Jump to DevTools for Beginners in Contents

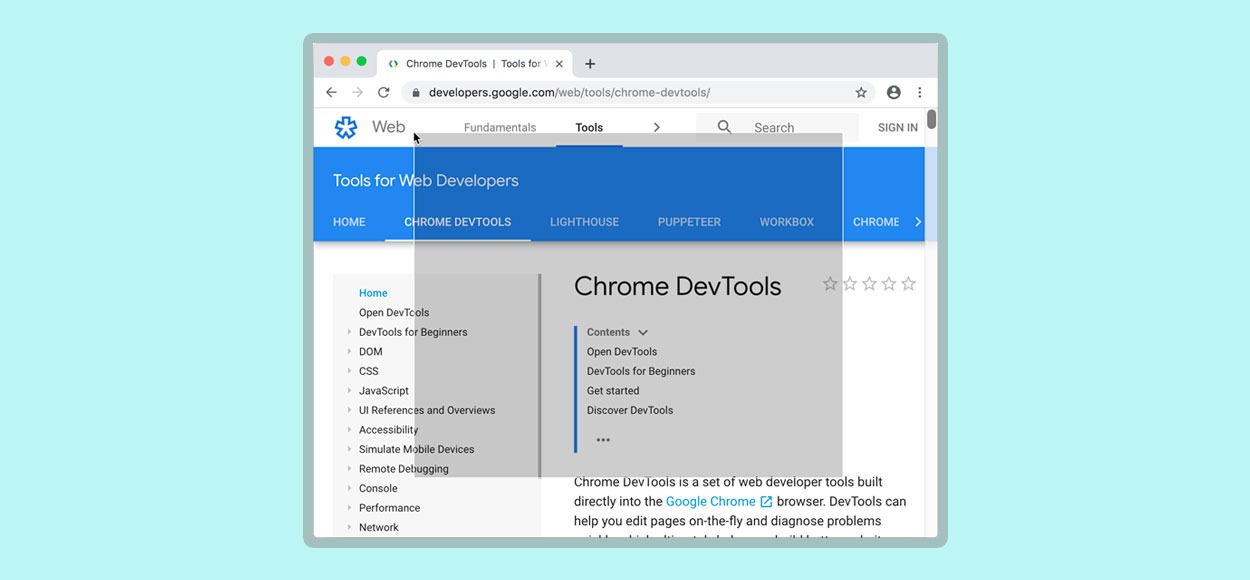pyautogui.click(x=641, y=371)
